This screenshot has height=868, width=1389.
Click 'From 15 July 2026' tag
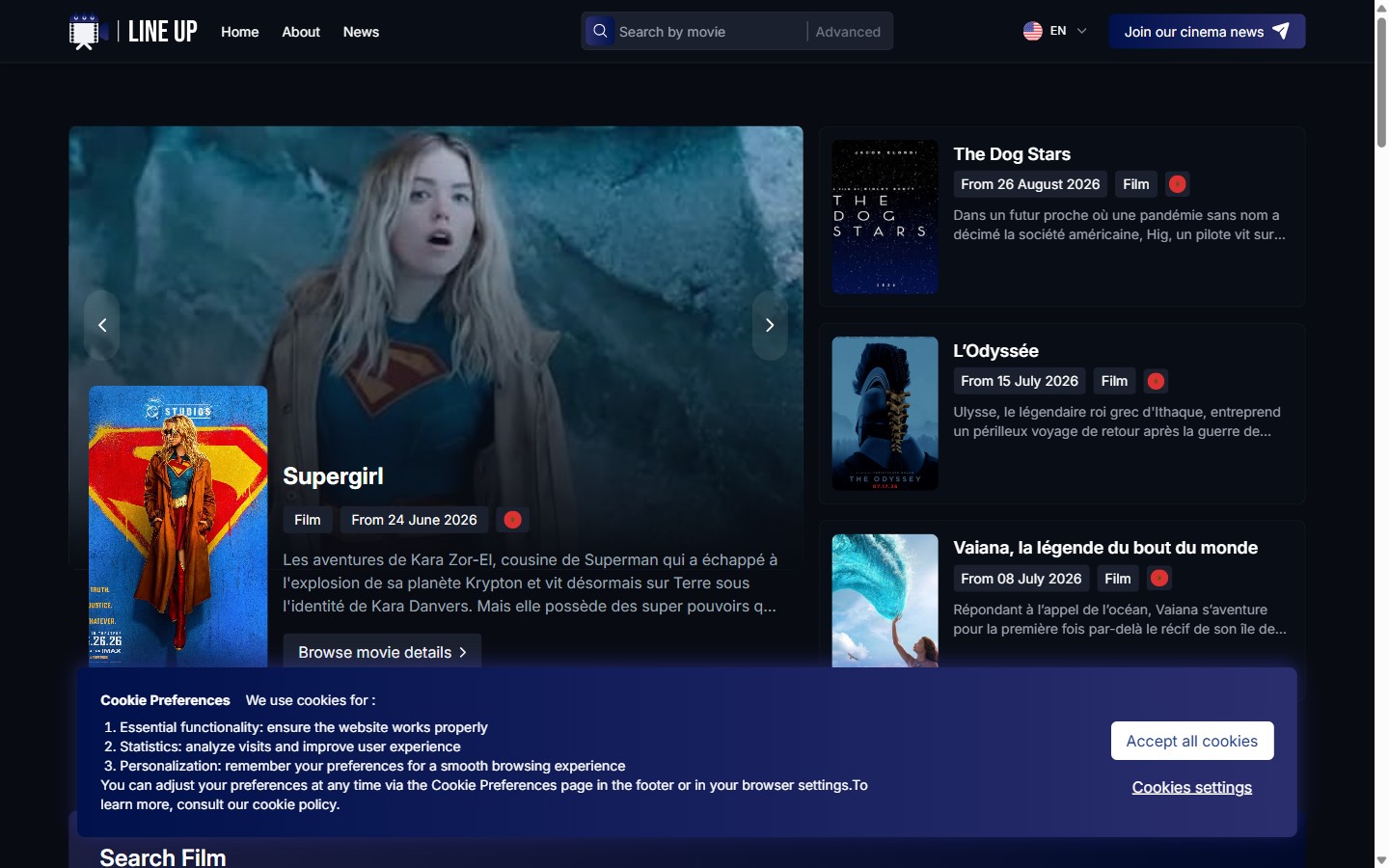tap(1020, 381)
